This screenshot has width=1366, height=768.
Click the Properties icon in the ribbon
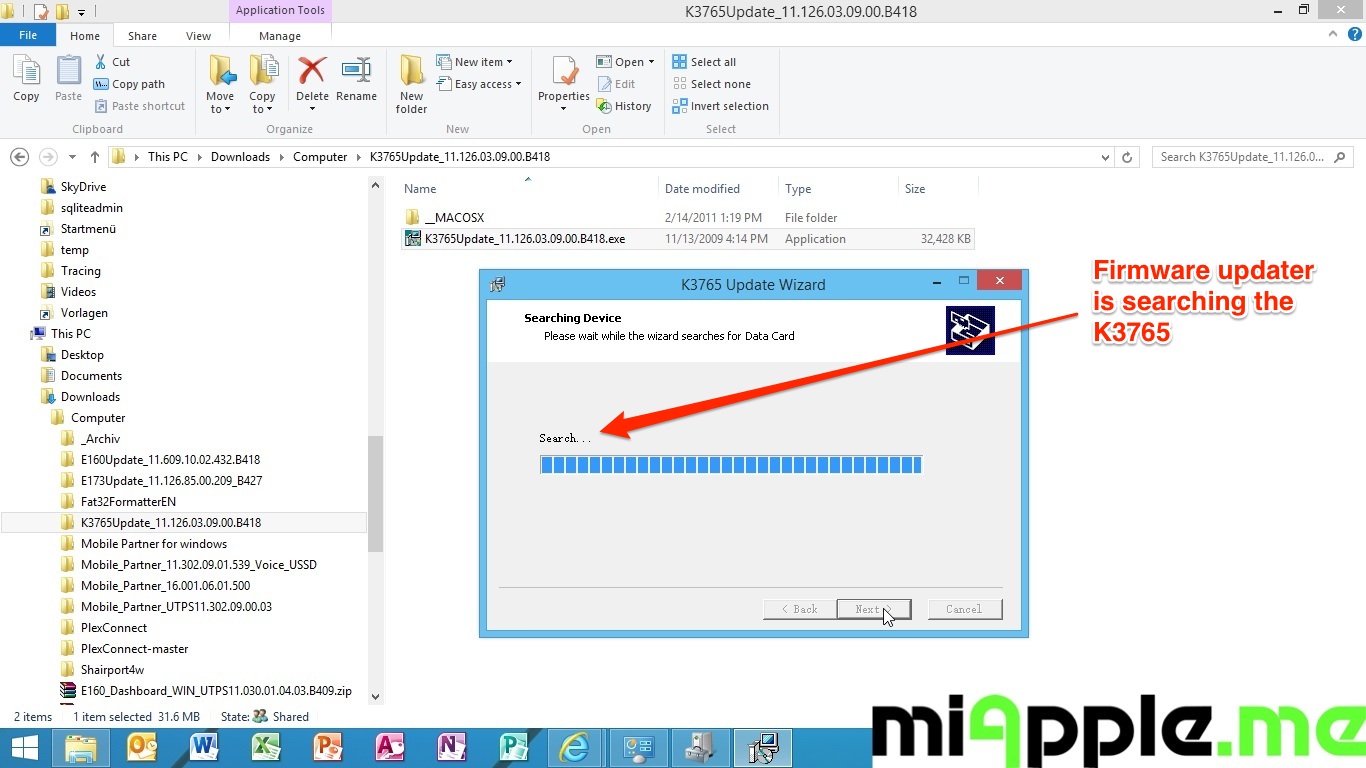563,72
